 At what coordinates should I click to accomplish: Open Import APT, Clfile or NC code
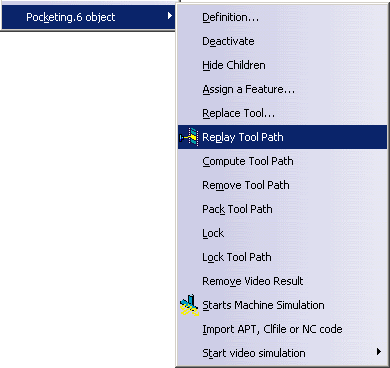pos(272,329)
